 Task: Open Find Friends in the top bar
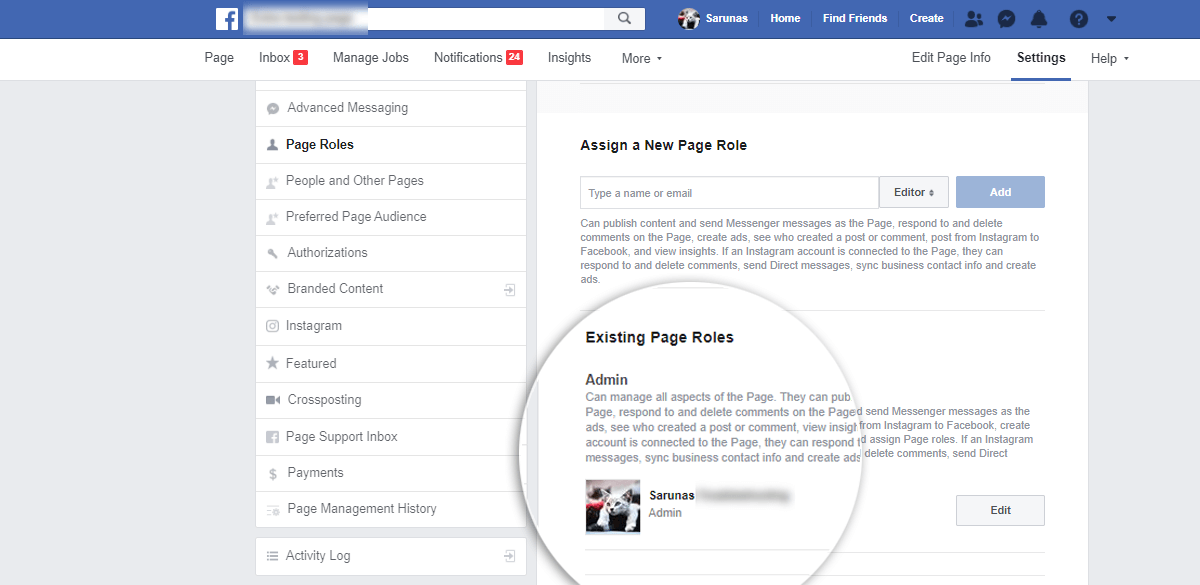(x=855, y=18)
